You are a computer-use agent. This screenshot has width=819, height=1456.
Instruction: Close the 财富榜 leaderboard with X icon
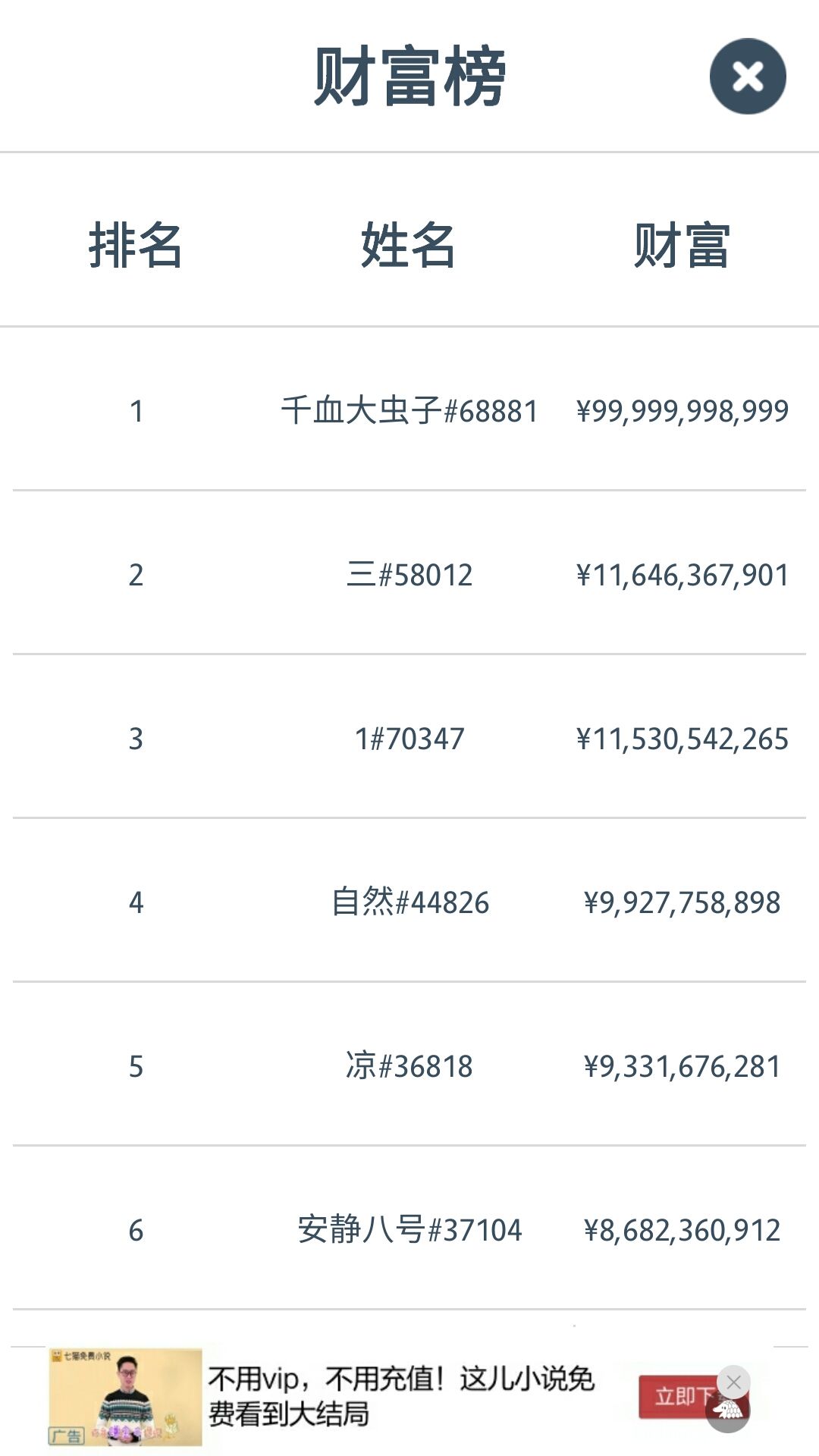pos(748,77)
